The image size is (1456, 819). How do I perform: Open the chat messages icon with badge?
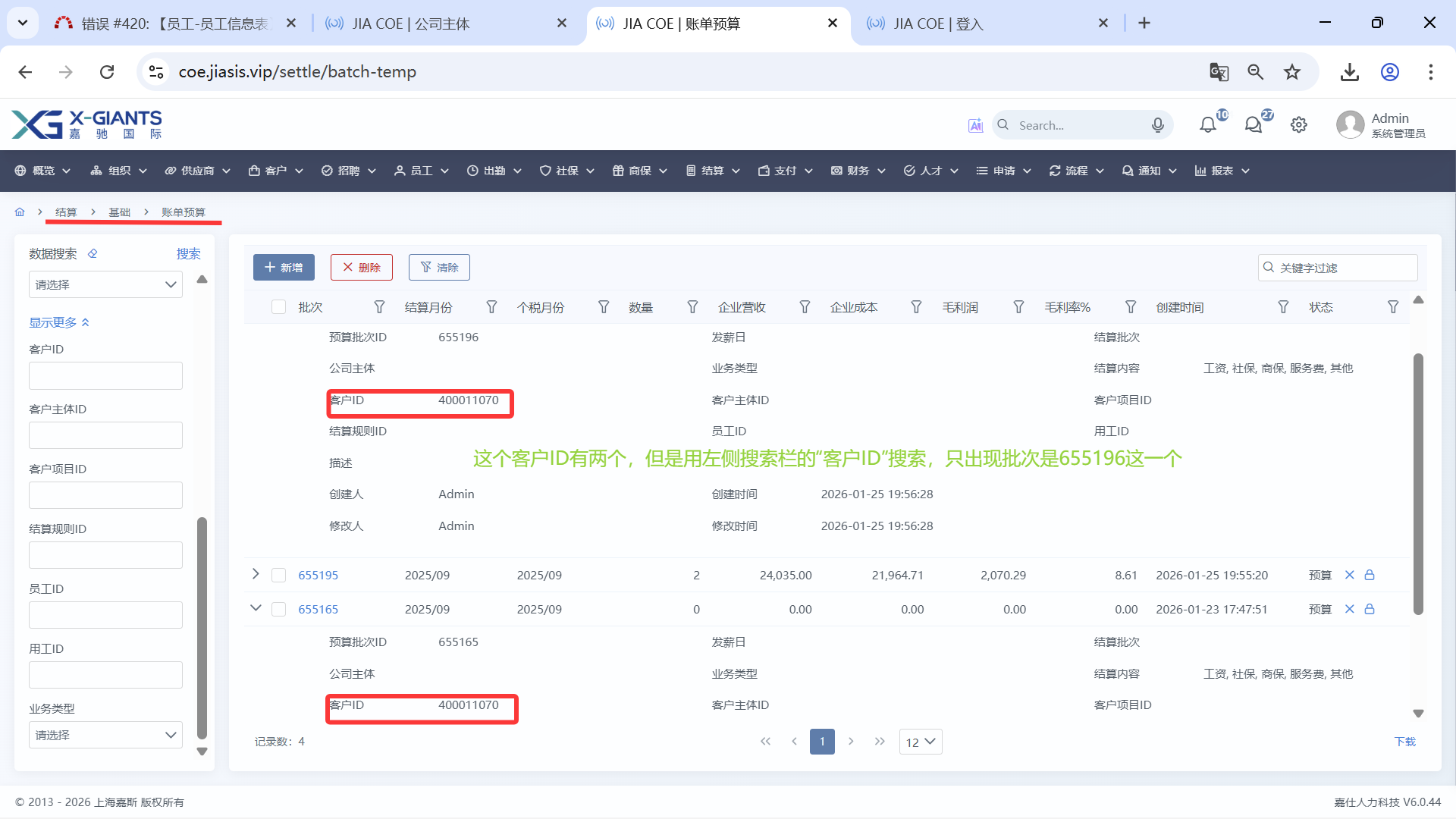(1254, 125)
